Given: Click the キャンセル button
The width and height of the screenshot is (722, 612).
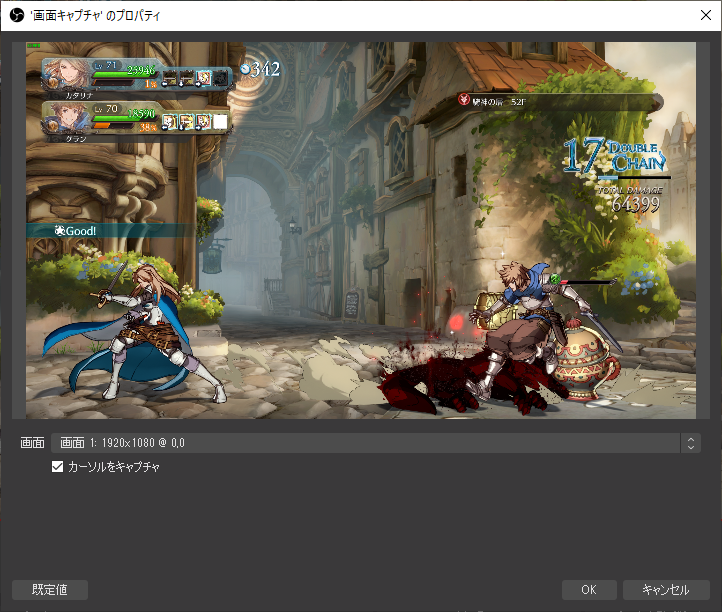Looking at the screenshot, I should [x=666, y=589].
